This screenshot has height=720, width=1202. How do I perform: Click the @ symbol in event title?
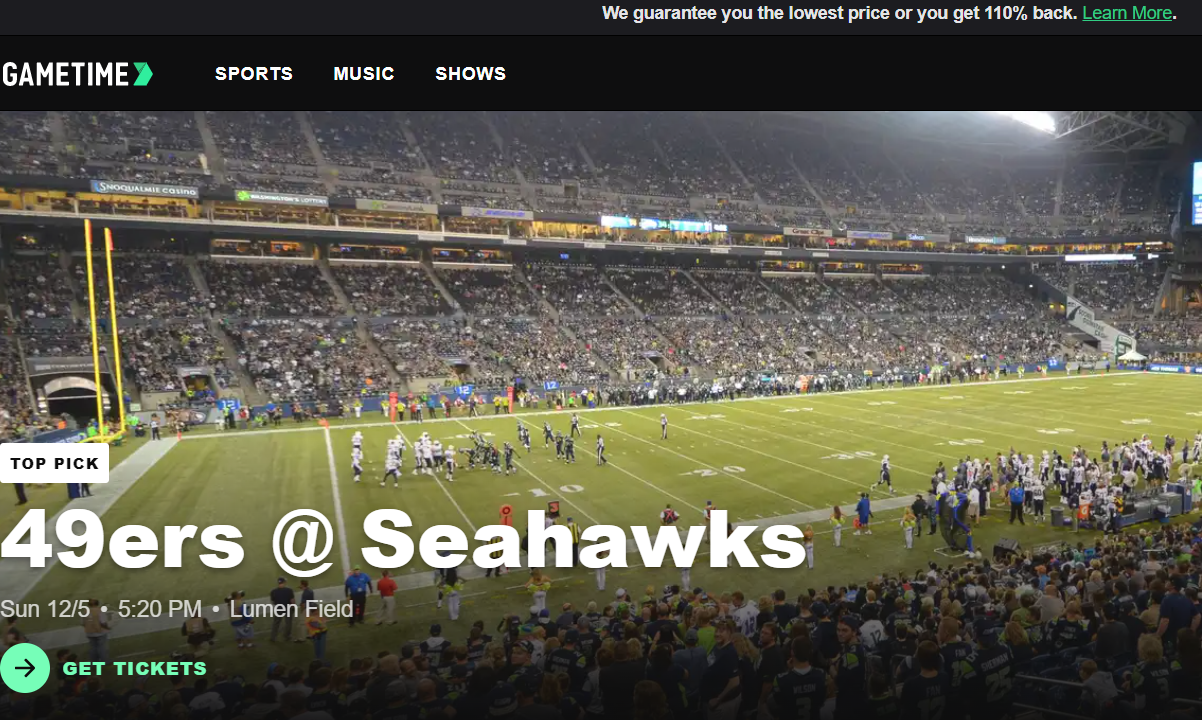[x=303, y=541]
